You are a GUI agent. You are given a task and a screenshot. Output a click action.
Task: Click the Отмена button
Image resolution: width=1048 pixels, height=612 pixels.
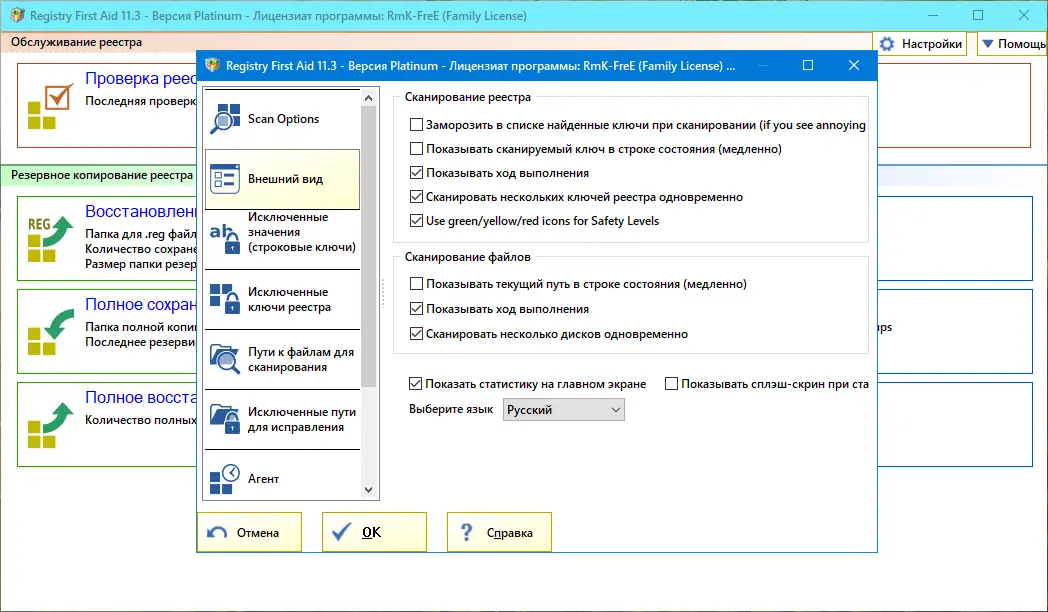tap(249, 532)
